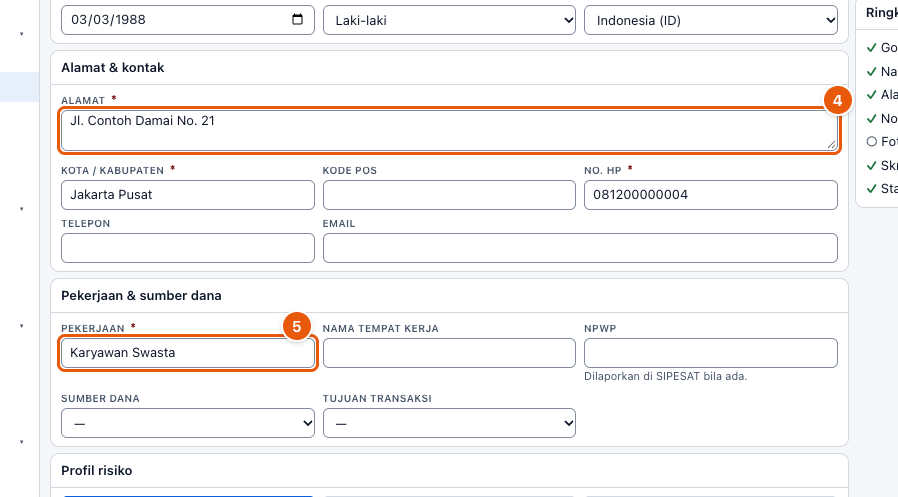Open the Sumber Dana dropdown
The height and width of the screenshot is (497, 898).
point(188,423)
